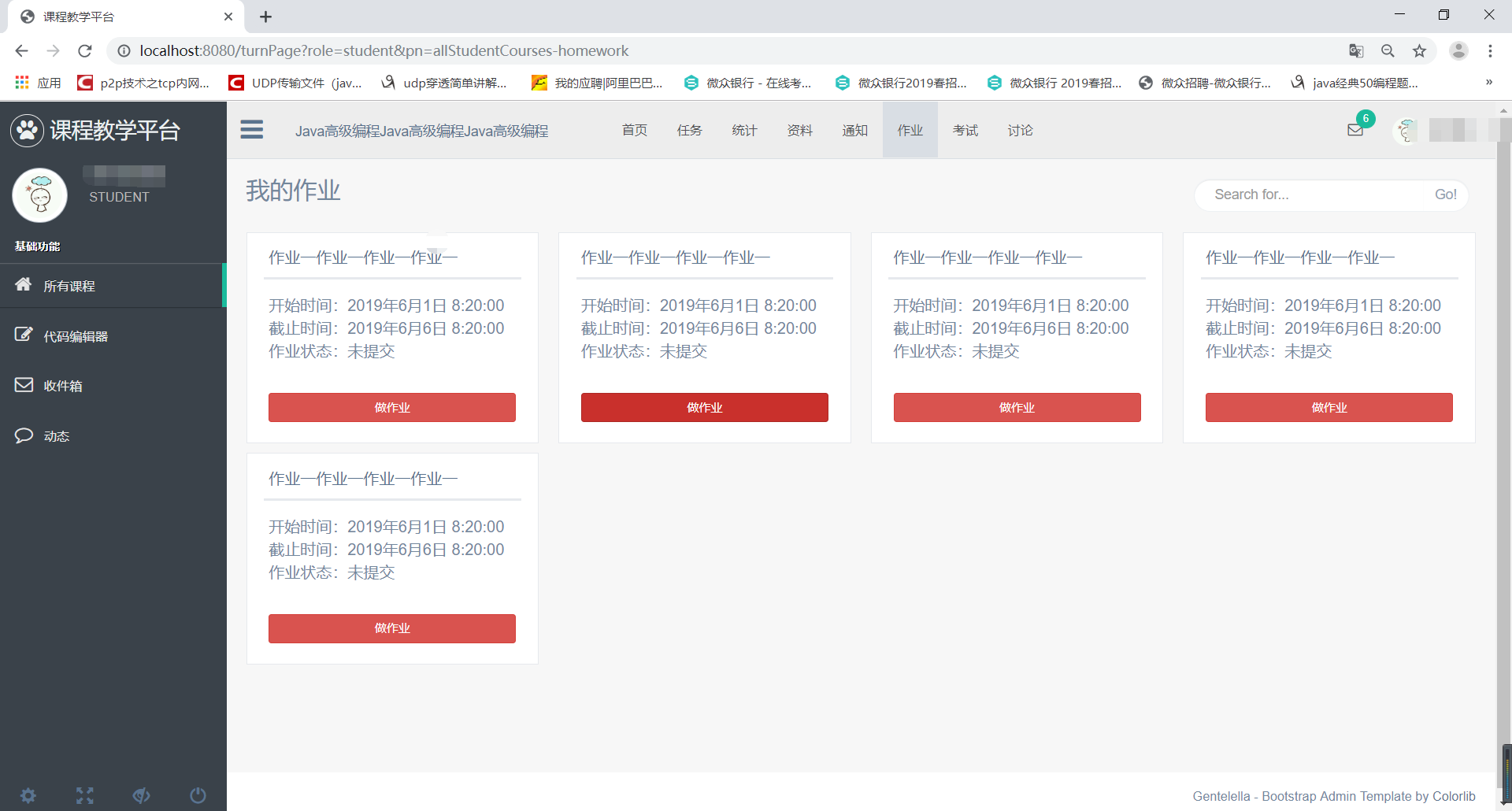The width and height of the screenshot is (1512, 811).
Task: Click the zoom magnifier icon in address bar
Action: click(x=1388, y=50)
